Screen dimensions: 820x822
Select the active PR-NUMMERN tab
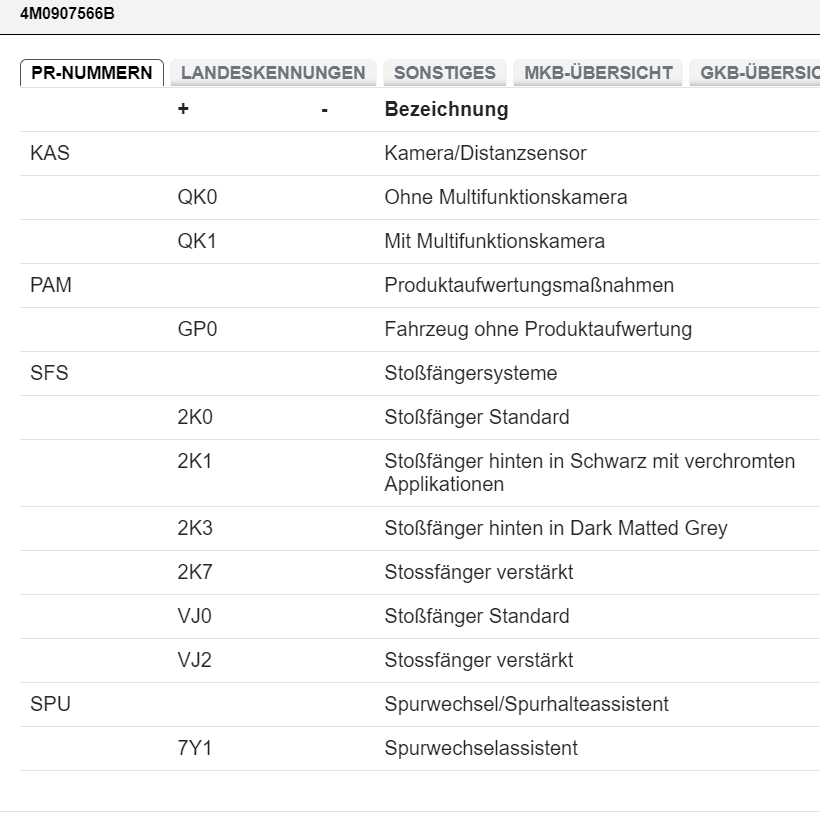[92, 72]
